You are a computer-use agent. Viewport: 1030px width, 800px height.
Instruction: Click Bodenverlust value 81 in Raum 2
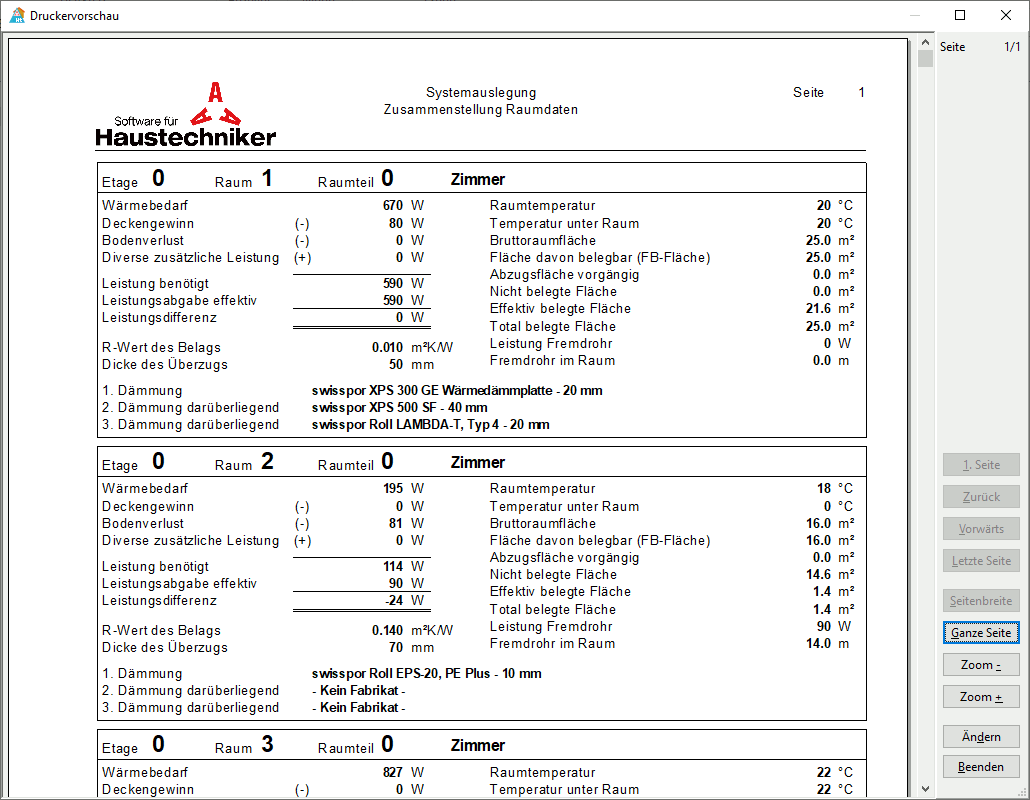[395, 523]
